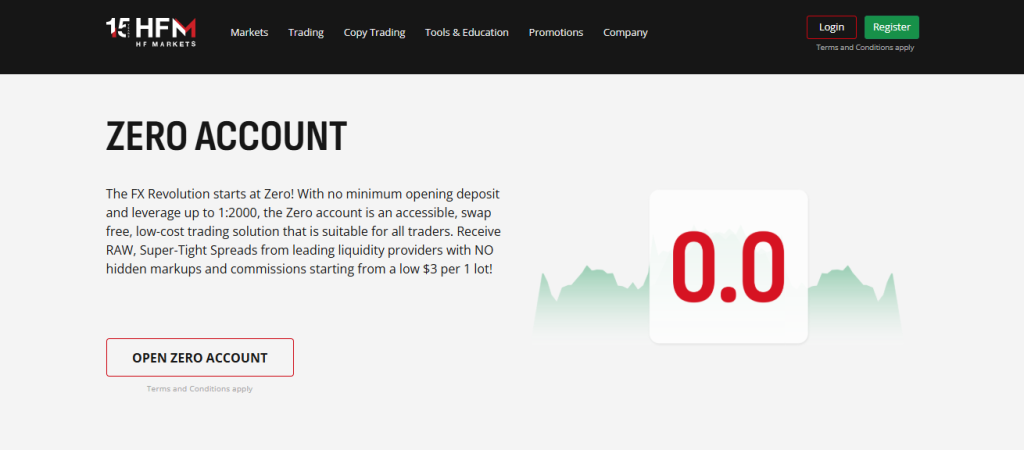Go to the Promotions menu item

click(x=556, y=32)
